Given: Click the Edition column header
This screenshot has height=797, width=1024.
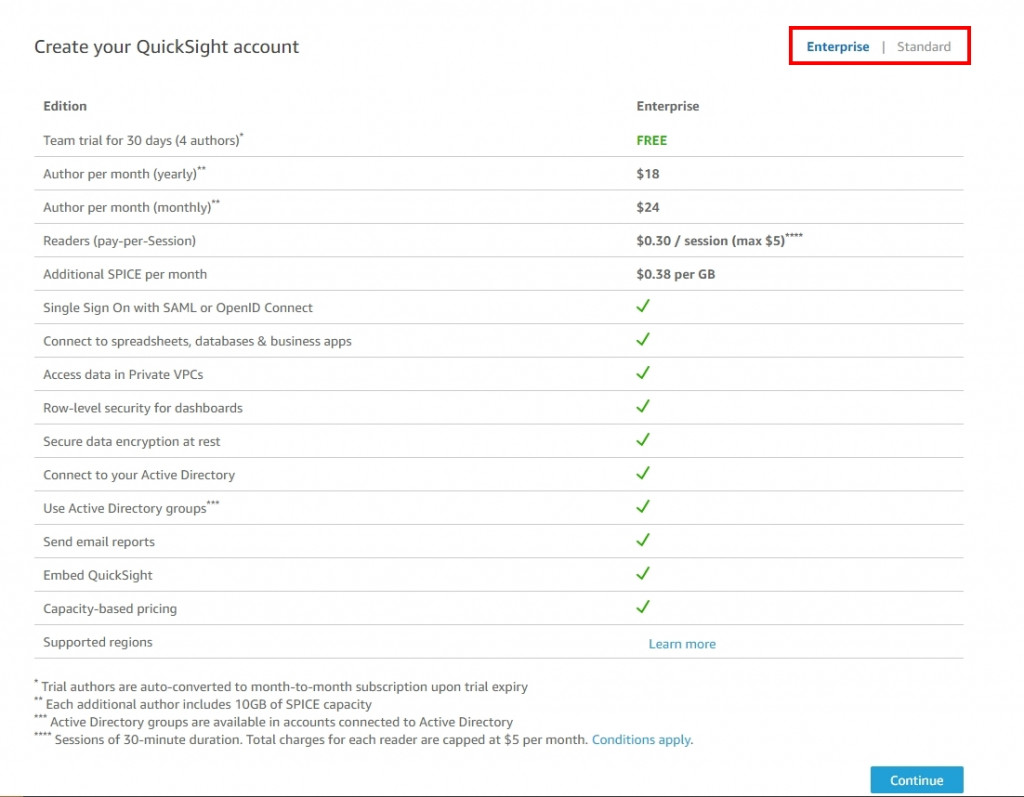Looking at the screenshot, I should click(65, 106).
